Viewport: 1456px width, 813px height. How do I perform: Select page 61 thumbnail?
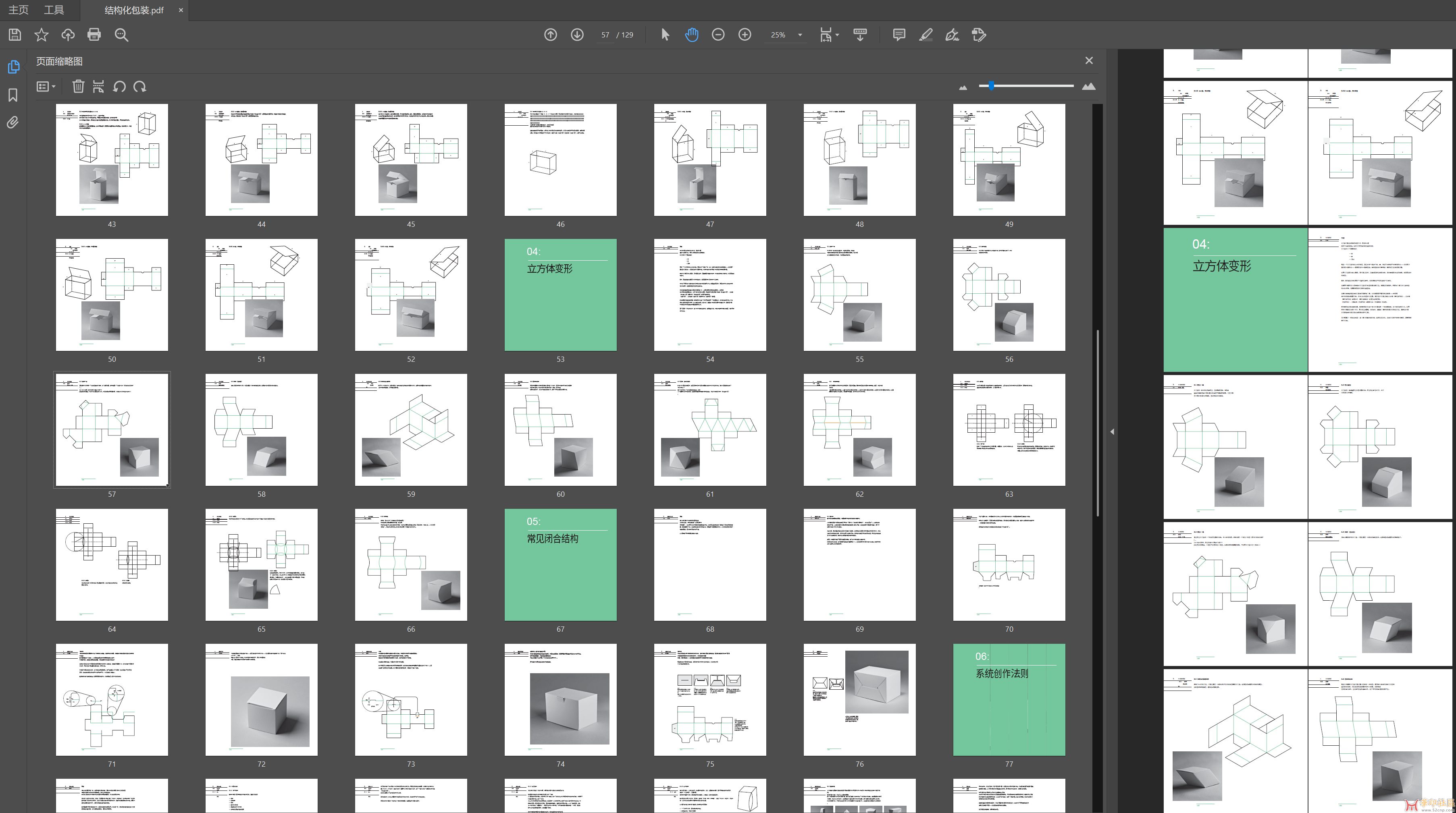click(x=710, y=430)
